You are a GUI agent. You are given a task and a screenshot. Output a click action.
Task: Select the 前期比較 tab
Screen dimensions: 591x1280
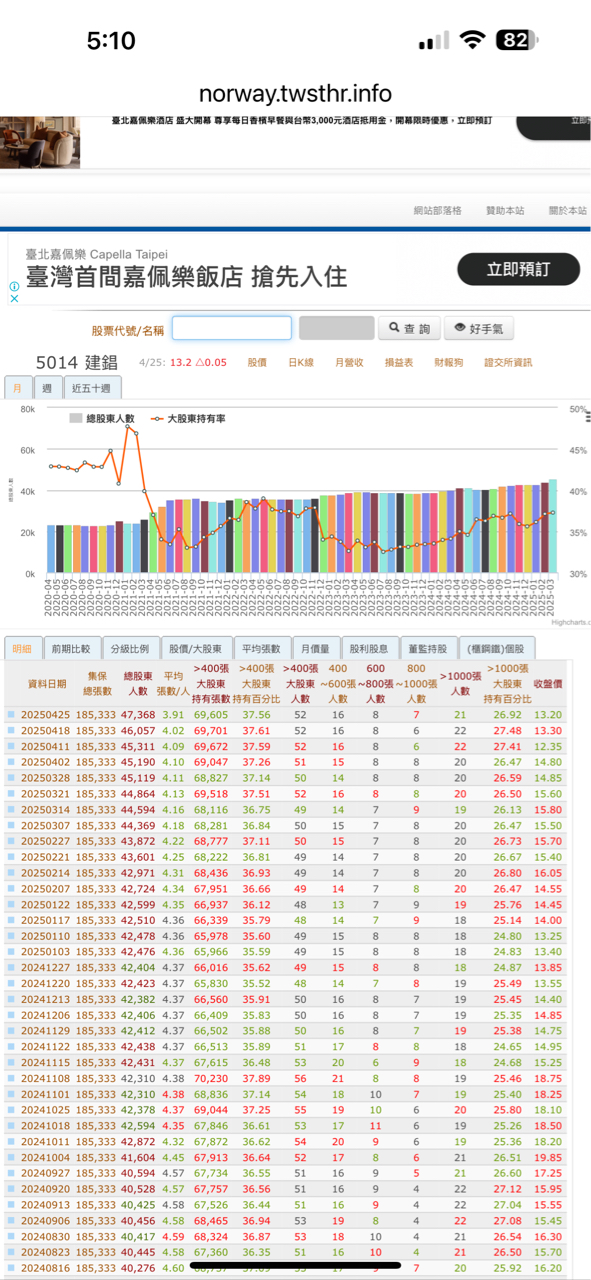point(72,648)
